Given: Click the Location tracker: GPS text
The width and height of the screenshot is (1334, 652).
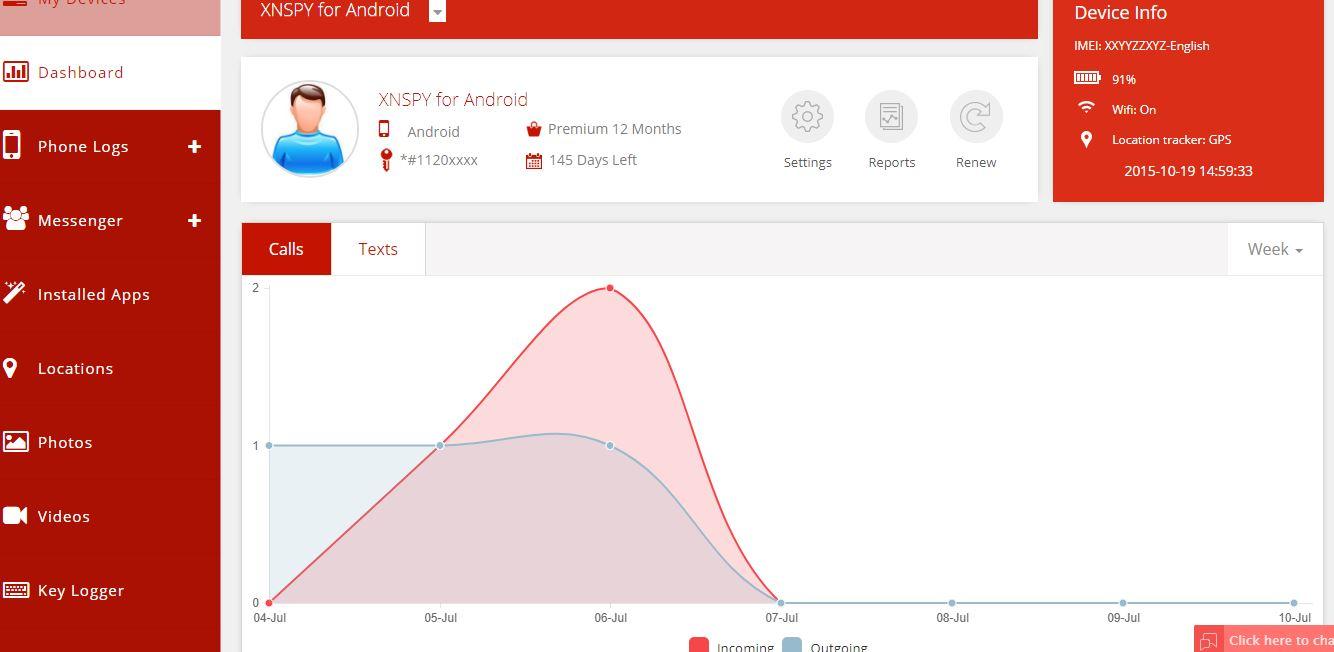Looking at the screenshot, I should click(x=1172, y=140).
